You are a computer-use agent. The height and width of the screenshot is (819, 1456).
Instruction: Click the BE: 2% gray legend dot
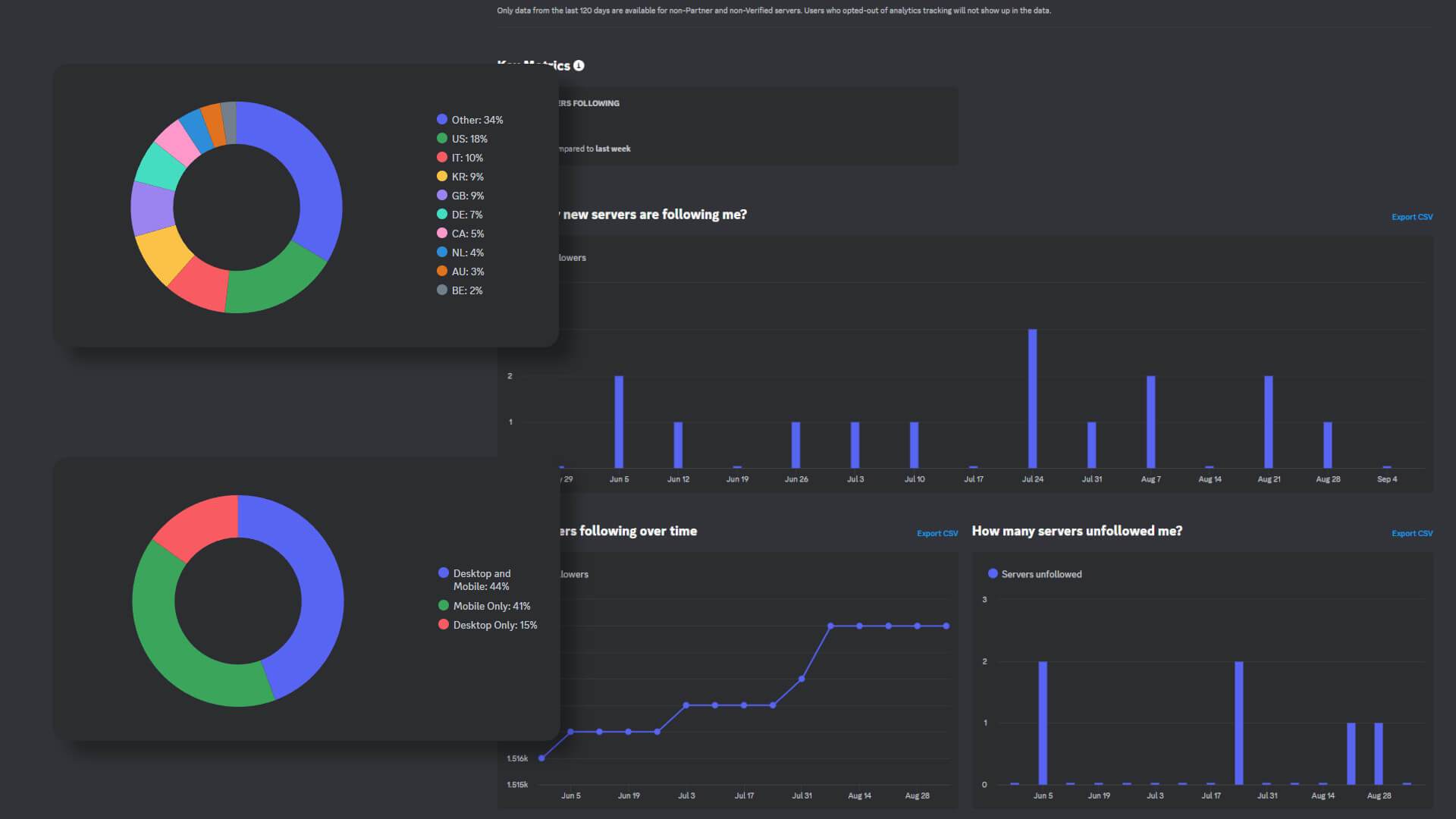442,290
